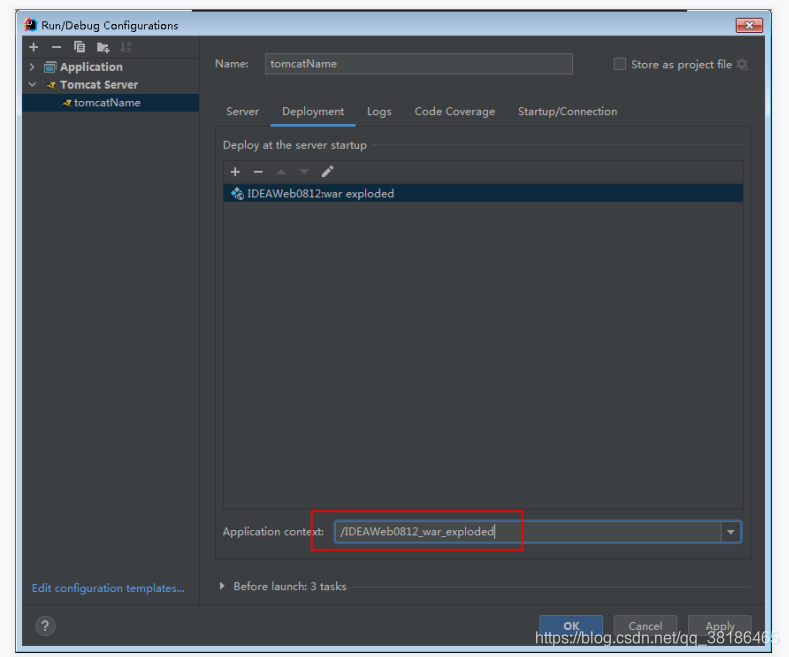Viewport: 789px width, 657px height.
Task: Copy configuration icon in left toolbar
Action: click(80, 47)
